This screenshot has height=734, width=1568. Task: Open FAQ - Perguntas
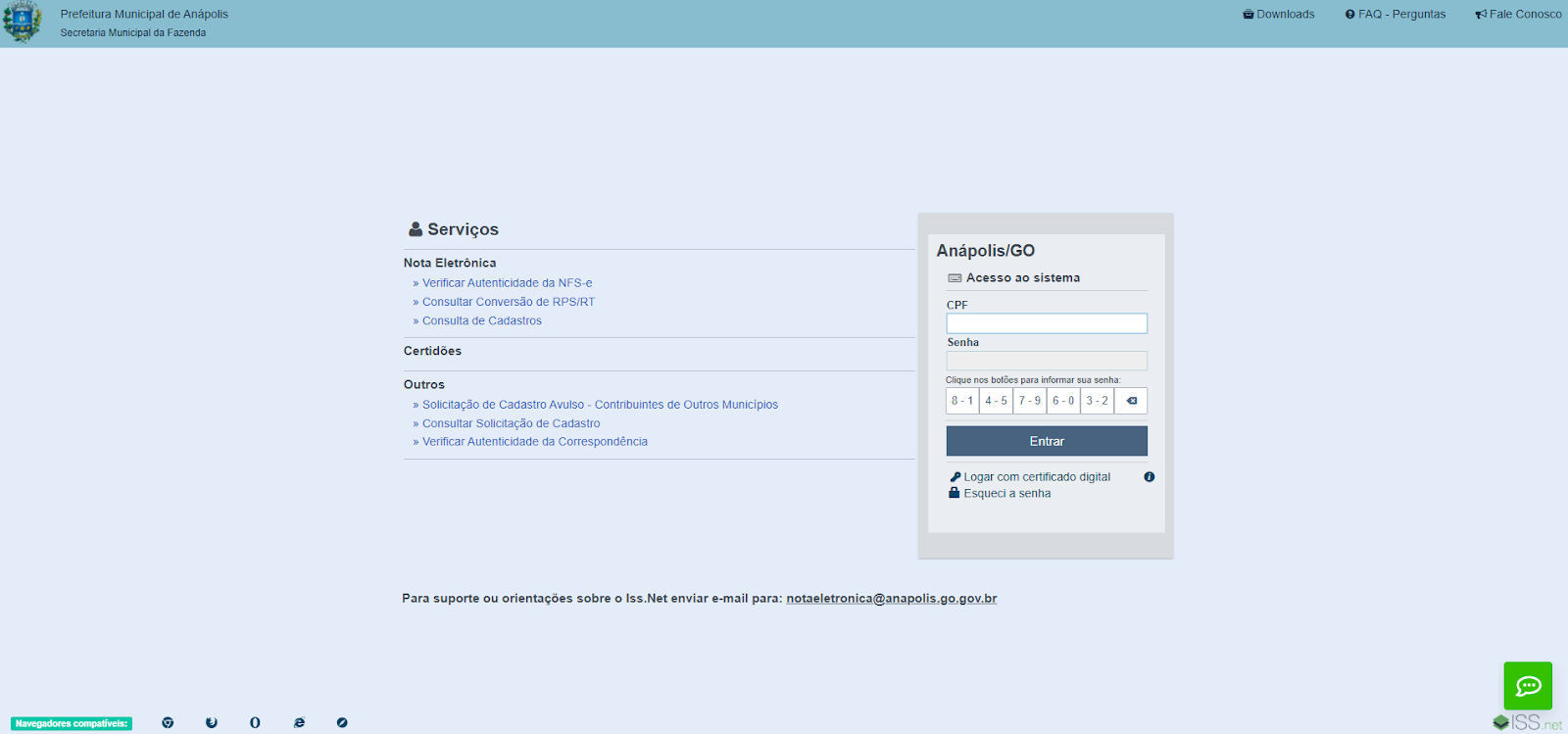pyautogui.click(x=1396, y=15)
